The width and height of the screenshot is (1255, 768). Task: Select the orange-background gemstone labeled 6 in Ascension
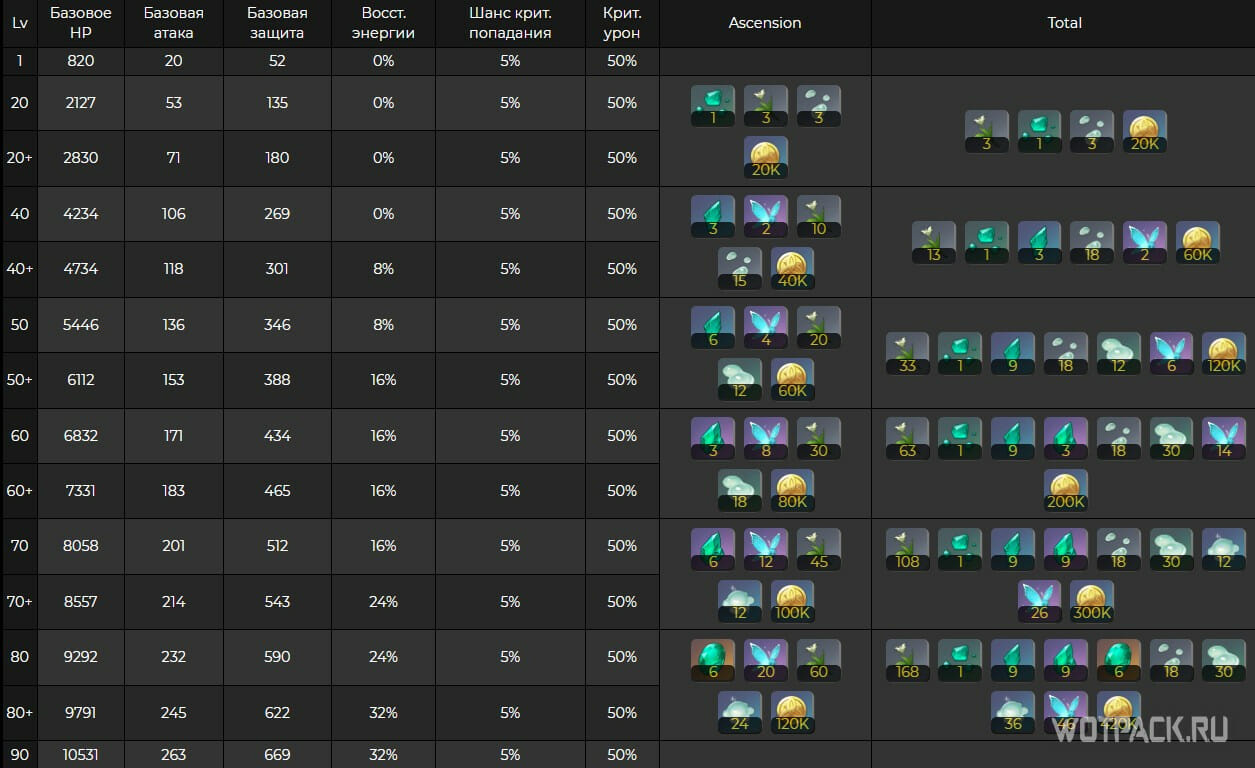coord(713,660)
